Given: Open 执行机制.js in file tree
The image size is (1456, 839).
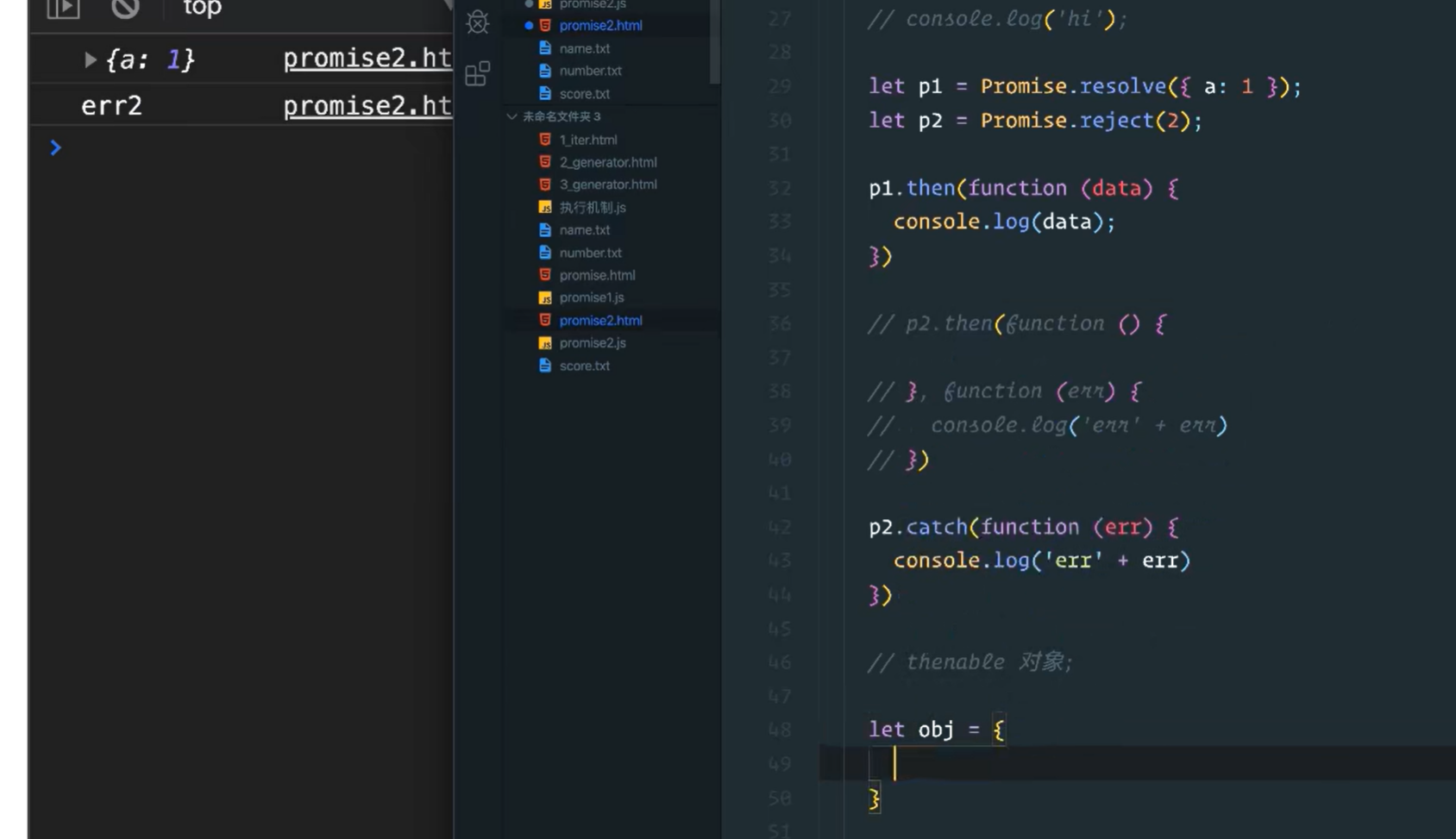Looking at the screenshot, I should [x=592, y=207].
